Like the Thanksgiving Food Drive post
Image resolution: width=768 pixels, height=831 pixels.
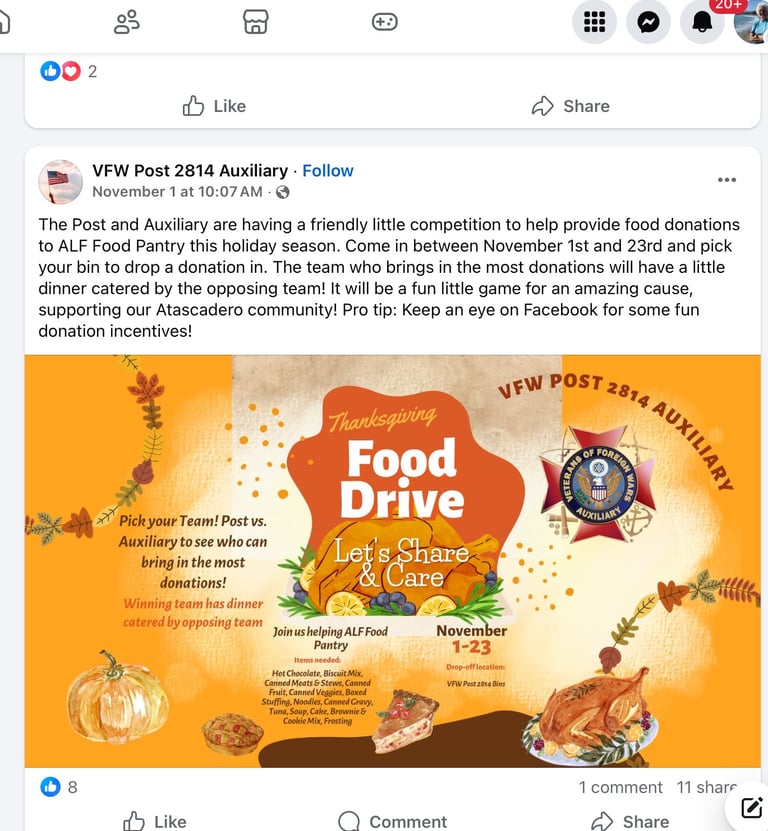155,821
